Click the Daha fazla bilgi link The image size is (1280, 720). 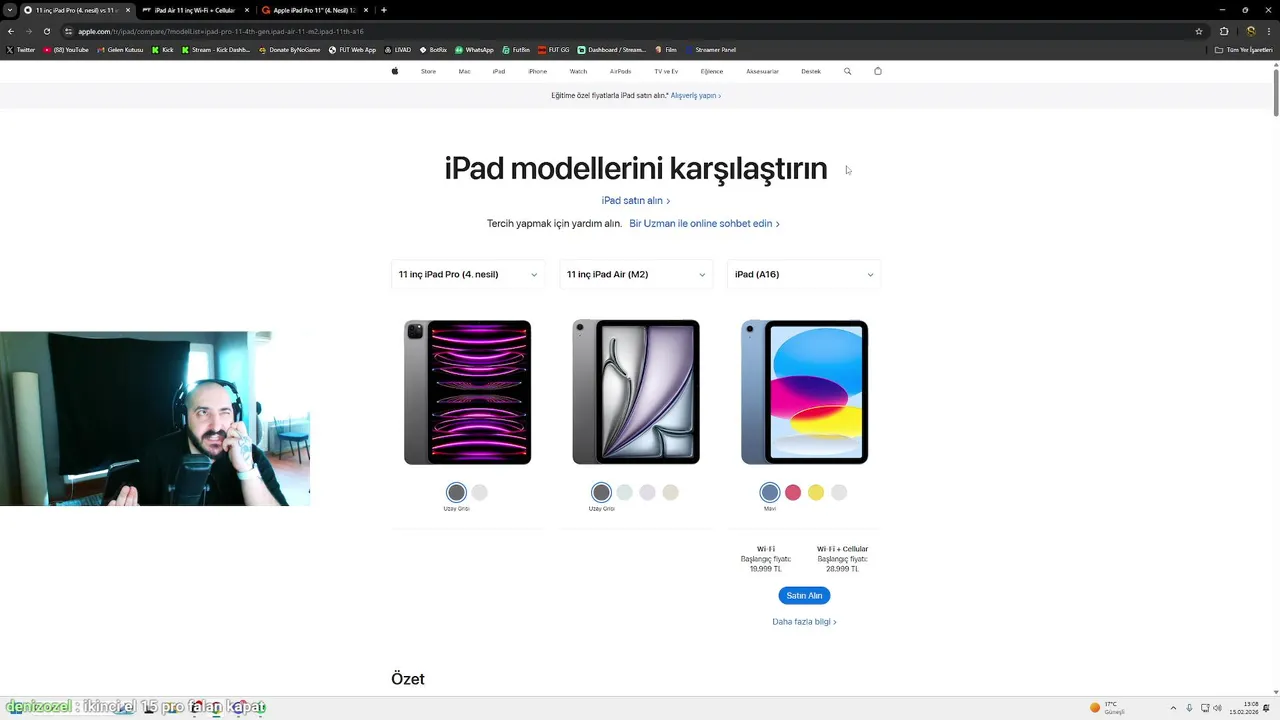pos(804,622)
